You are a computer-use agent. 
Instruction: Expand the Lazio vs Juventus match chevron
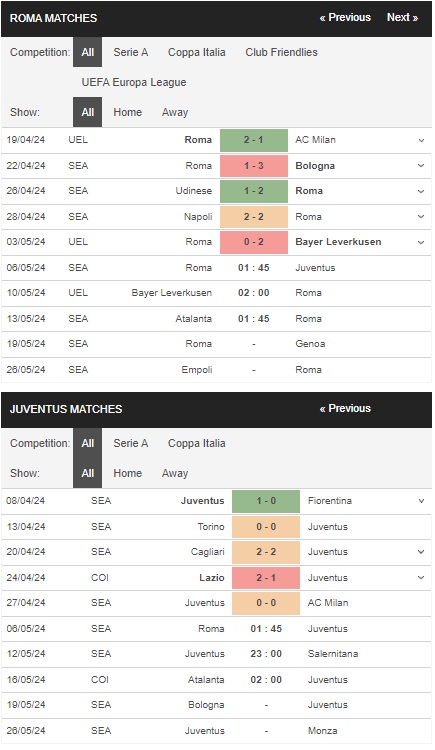click(x=421, y=577)
